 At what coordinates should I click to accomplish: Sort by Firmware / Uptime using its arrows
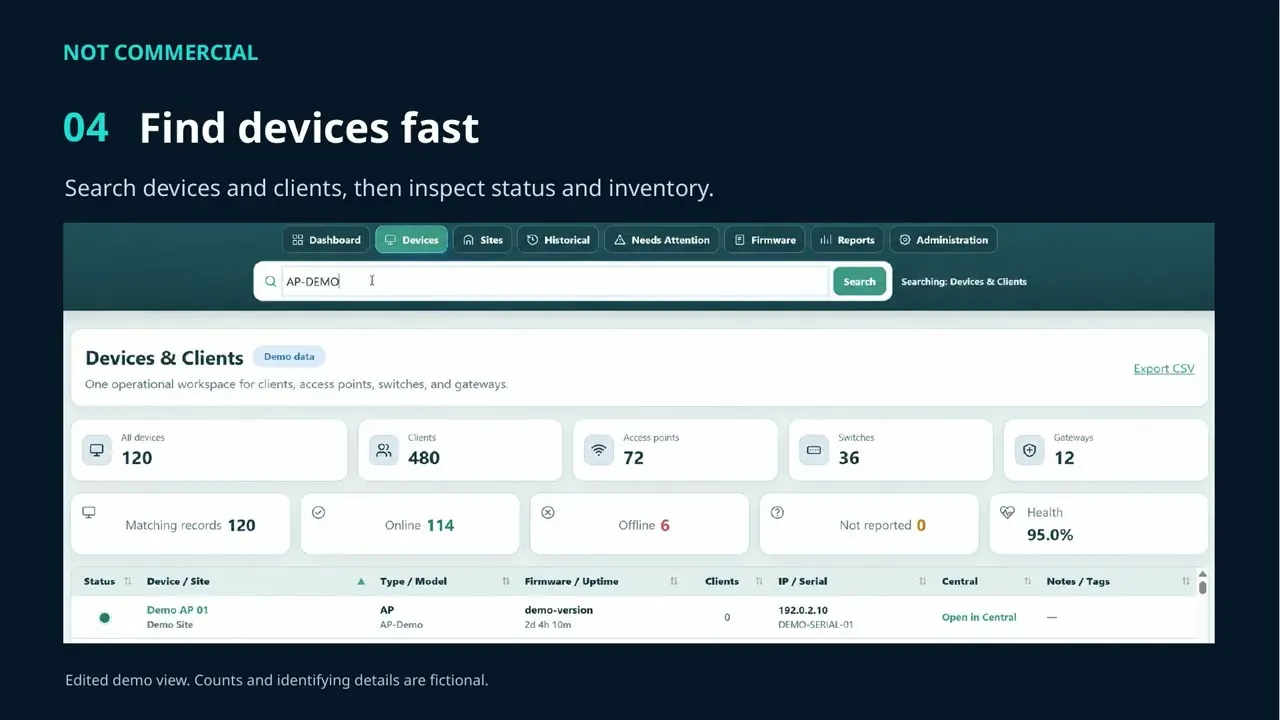coord(674,581)
